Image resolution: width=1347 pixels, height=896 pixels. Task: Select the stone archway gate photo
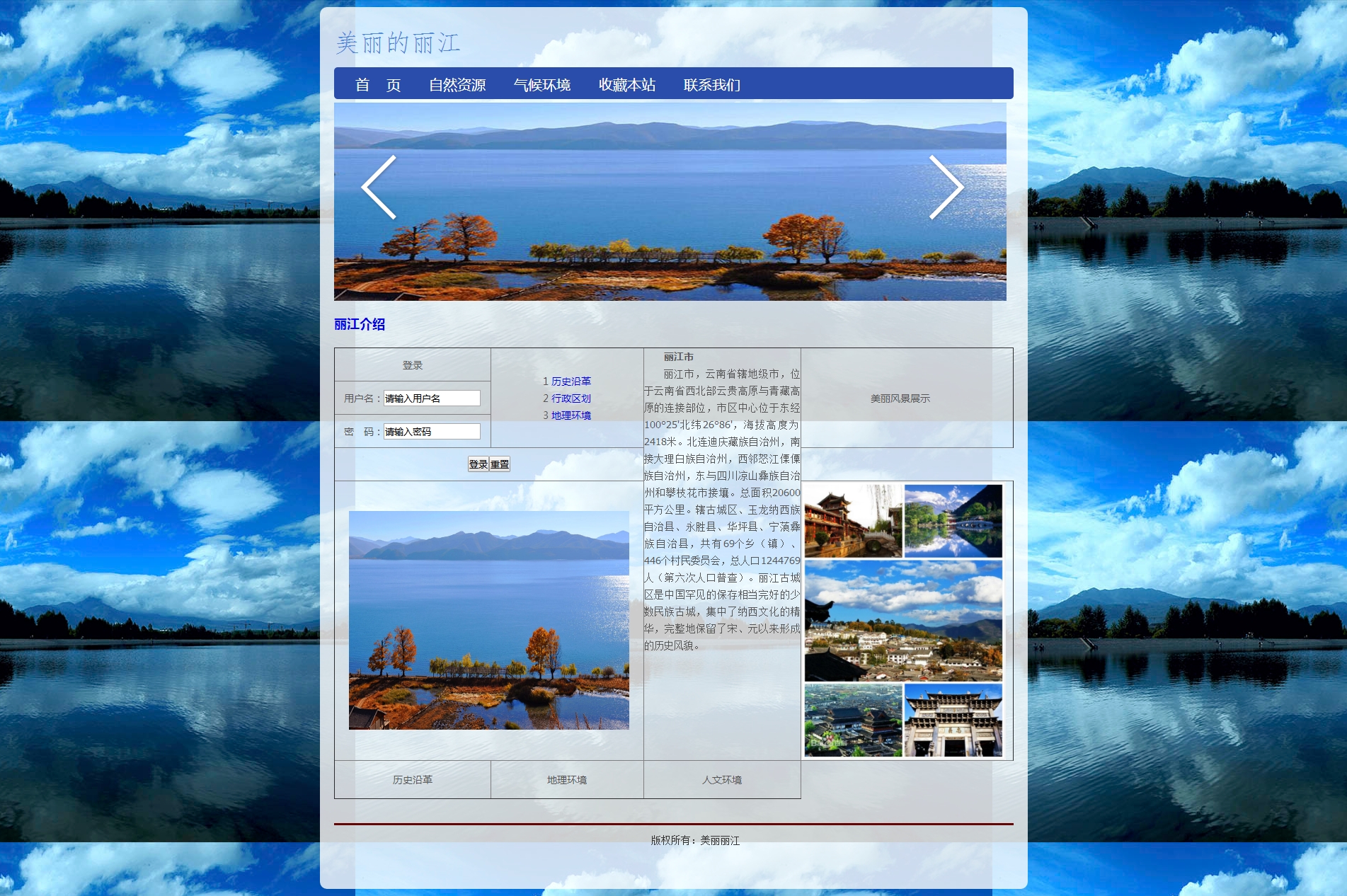953,720
